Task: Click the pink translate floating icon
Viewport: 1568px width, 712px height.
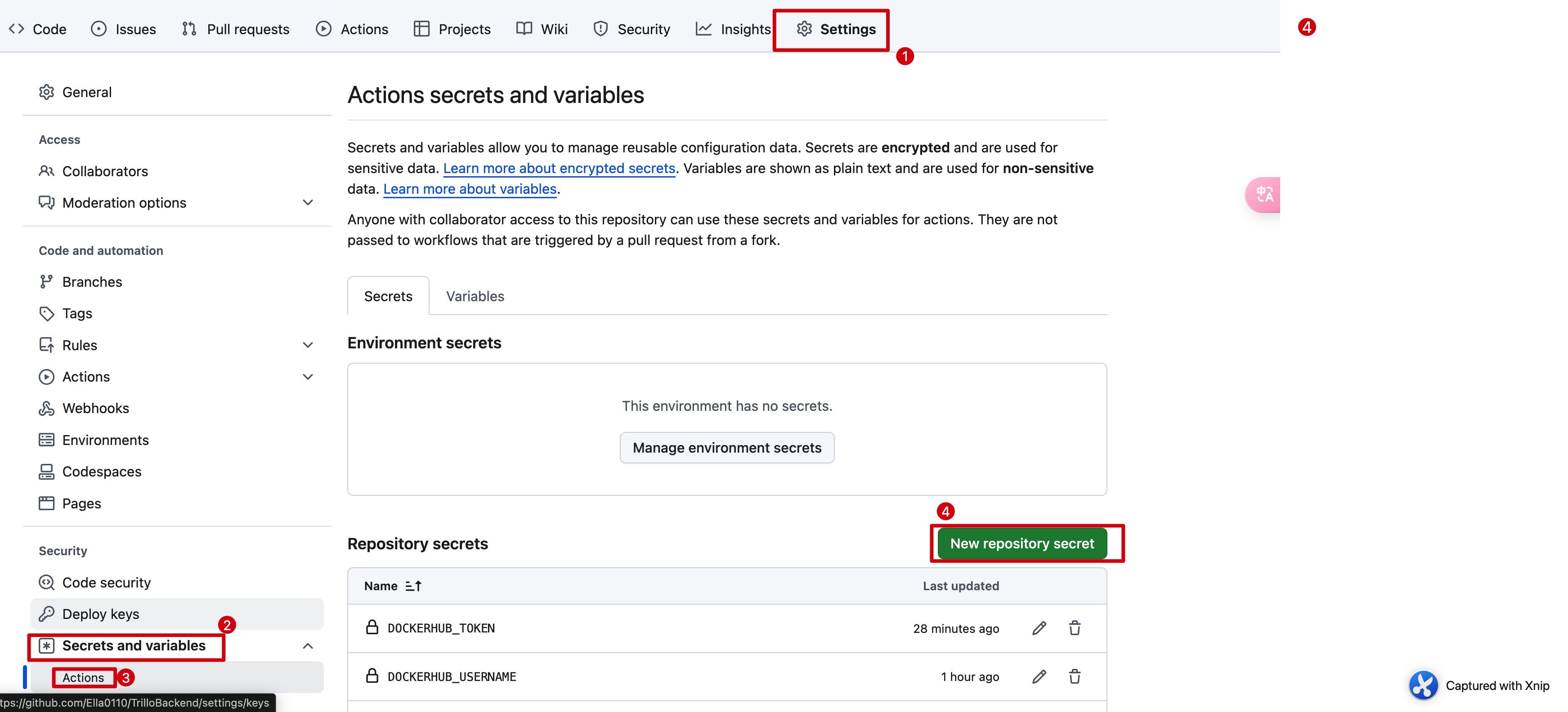Action: pyautogui.click(x=1264, y=195)
